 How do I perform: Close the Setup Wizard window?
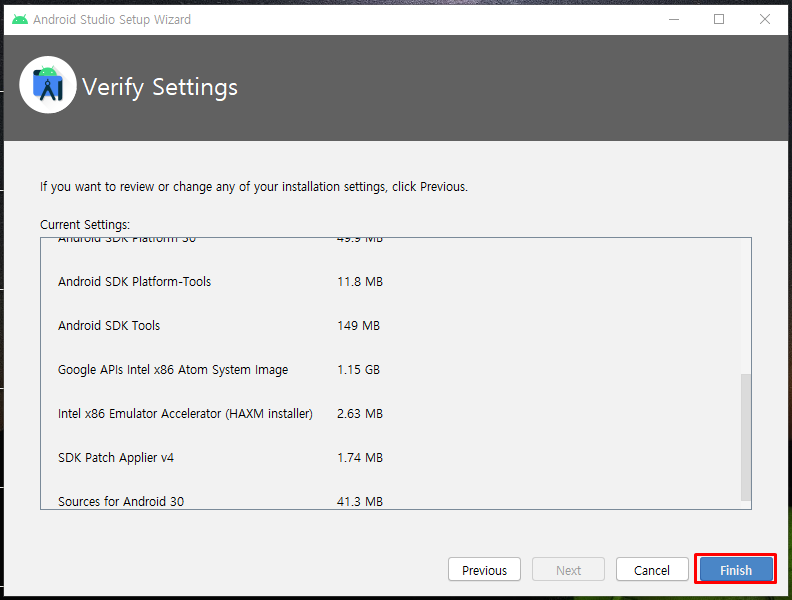[x=765, y=19]
